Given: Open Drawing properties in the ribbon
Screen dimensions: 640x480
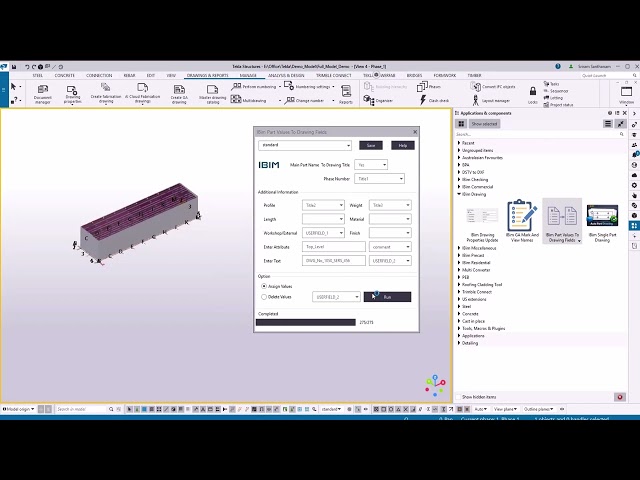Looking at the screenshot, I should (73, 94).
